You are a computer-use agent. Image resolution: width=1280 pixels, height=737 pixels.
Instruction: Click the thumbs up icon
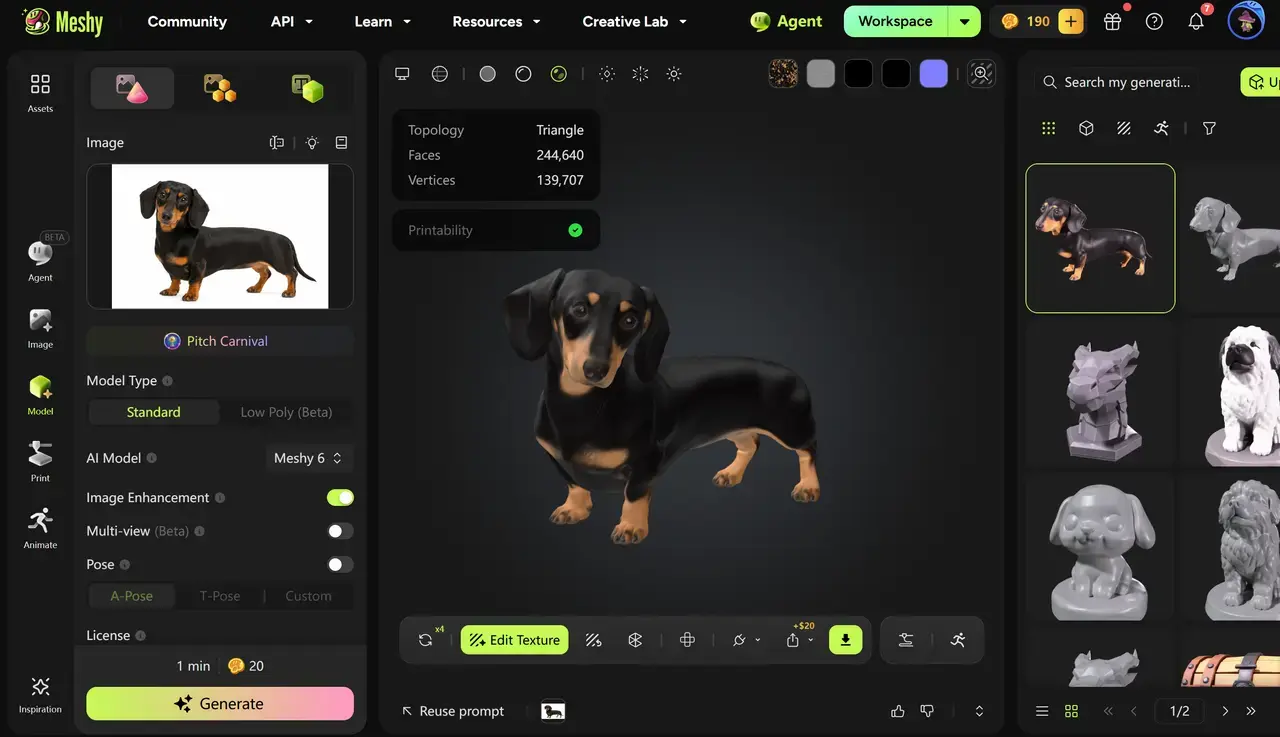point(897,711)
